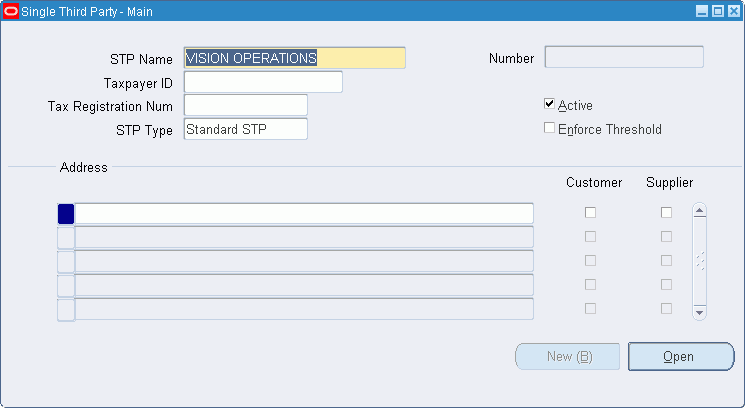Click the fifth row Supplier checkbox

[x=667, y=309]
